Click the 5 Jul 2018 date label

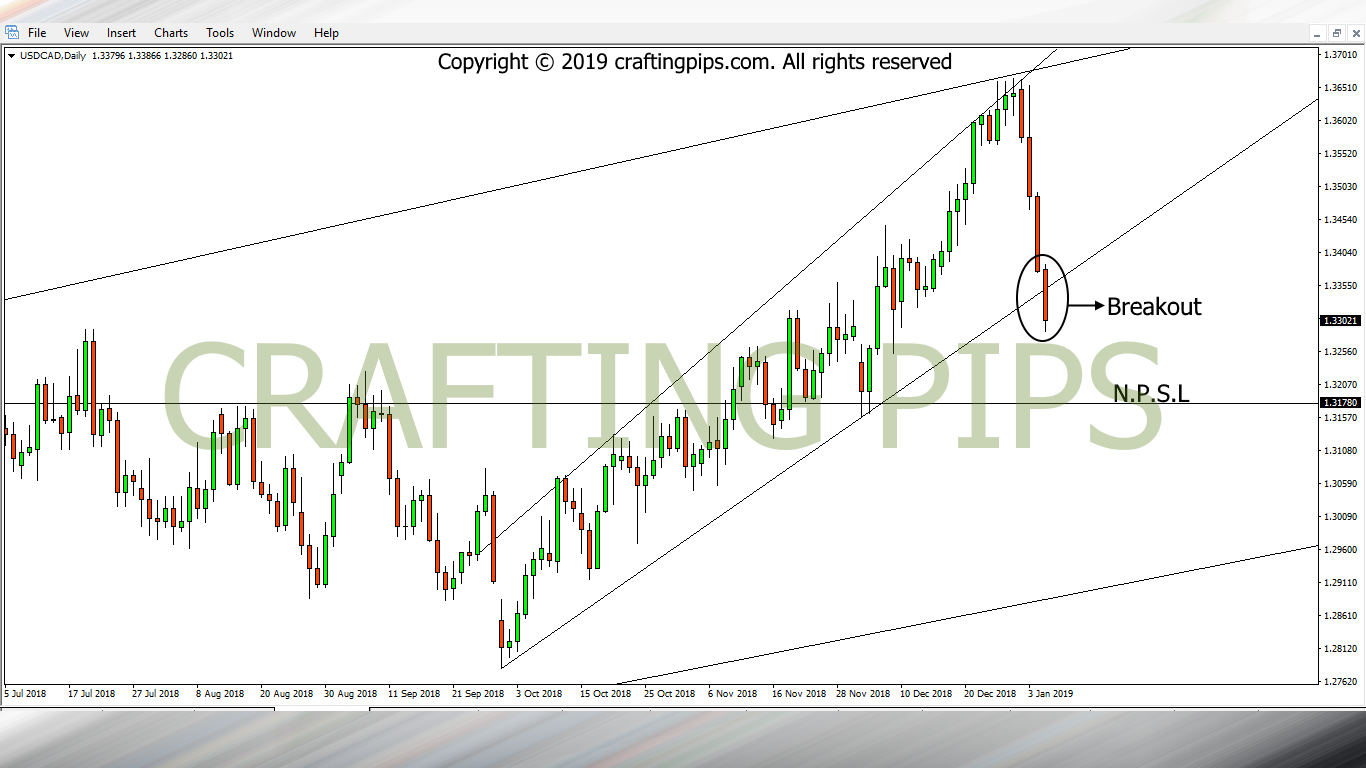click(x=25, y=693)
